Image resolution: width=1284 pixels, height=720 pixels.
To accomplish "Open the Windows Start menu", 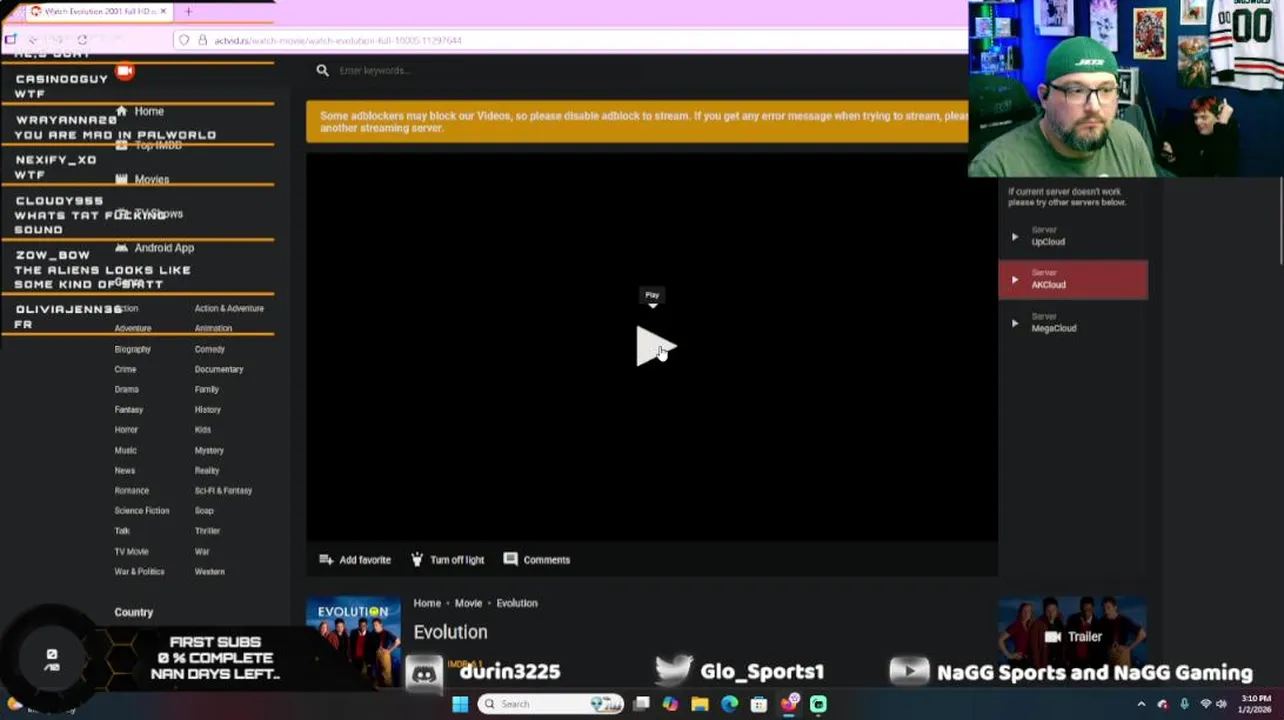I will 460,704.
